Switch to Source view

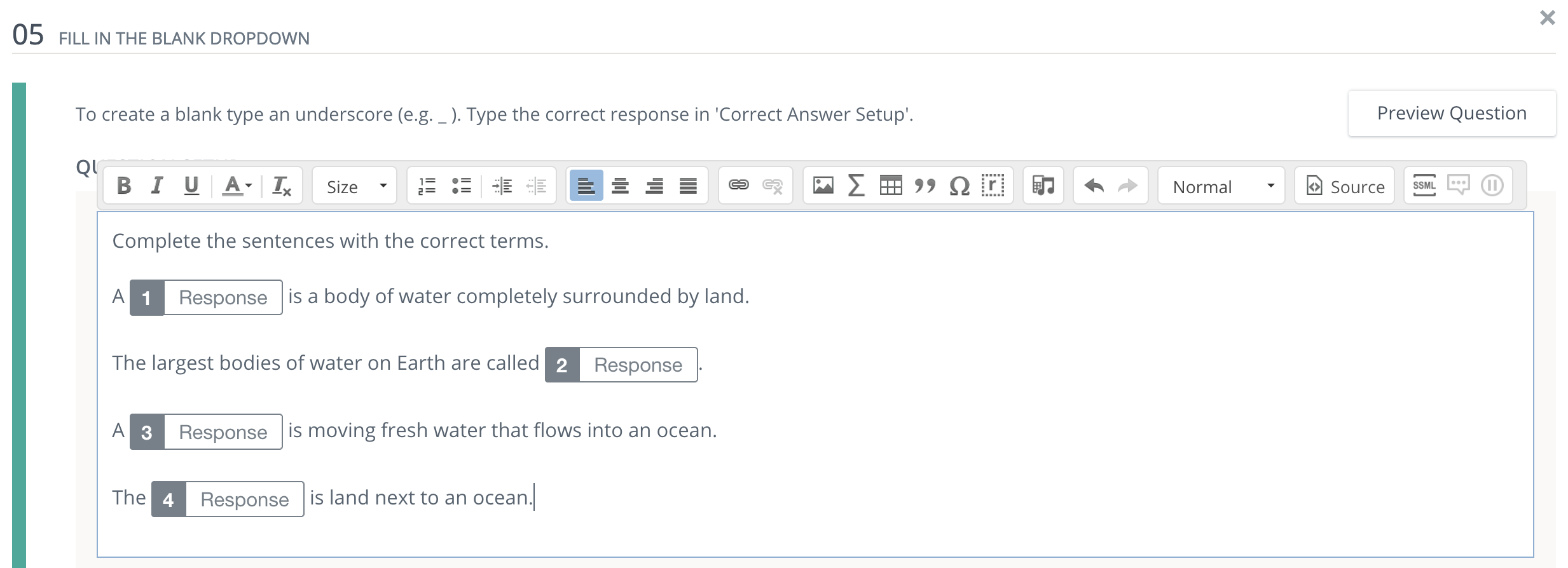coord(1343,186)
